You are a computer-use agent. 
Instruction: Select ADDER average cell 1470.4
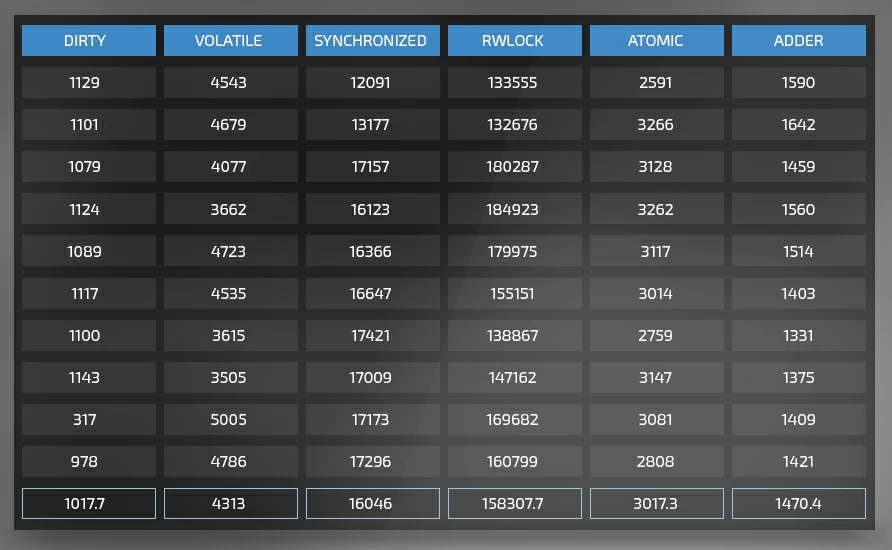coord(799,503)
